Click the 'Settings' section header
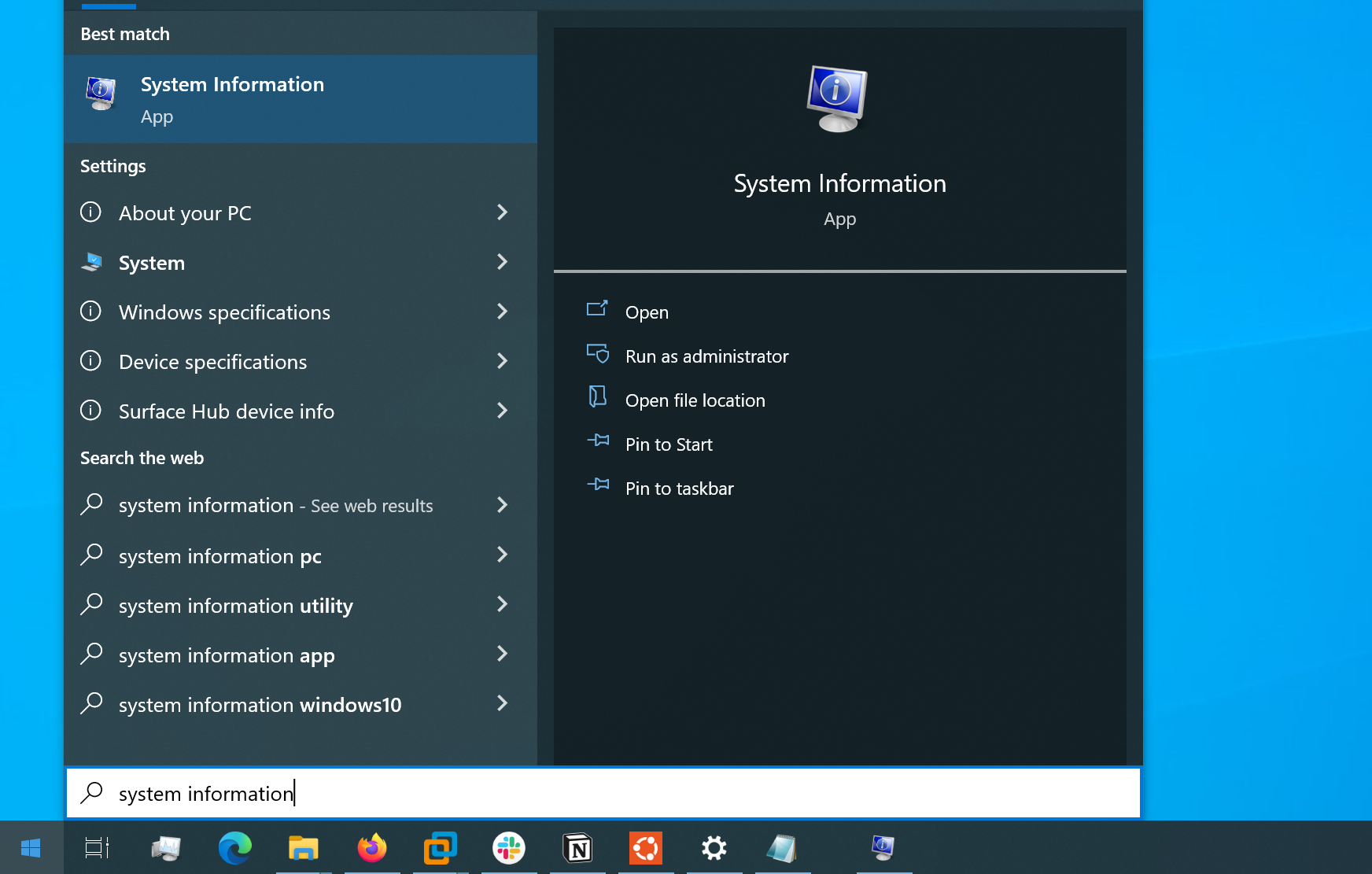 click(x=113, y=166)
